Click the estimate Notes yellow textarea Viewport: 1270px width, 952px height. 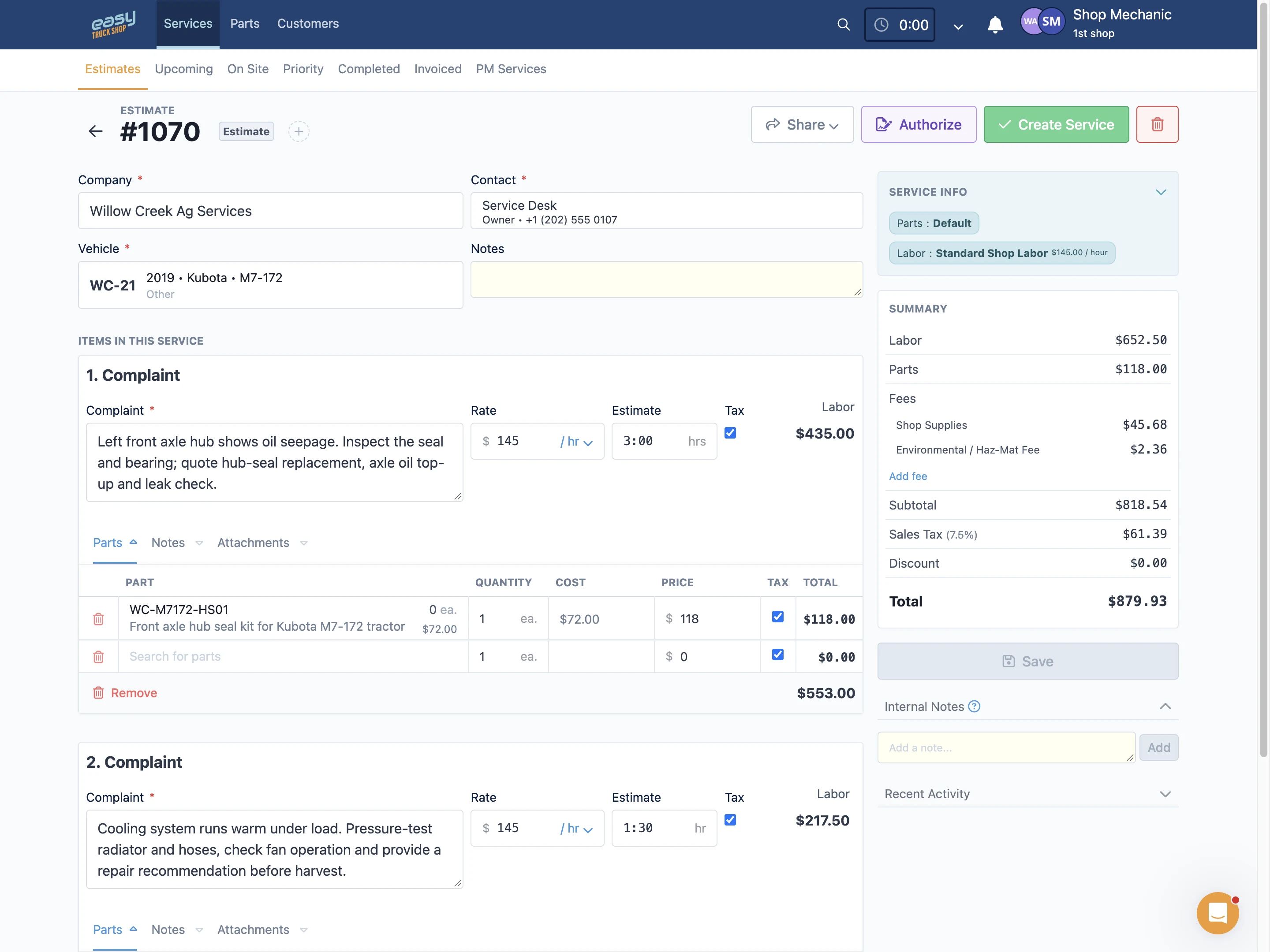667,279
